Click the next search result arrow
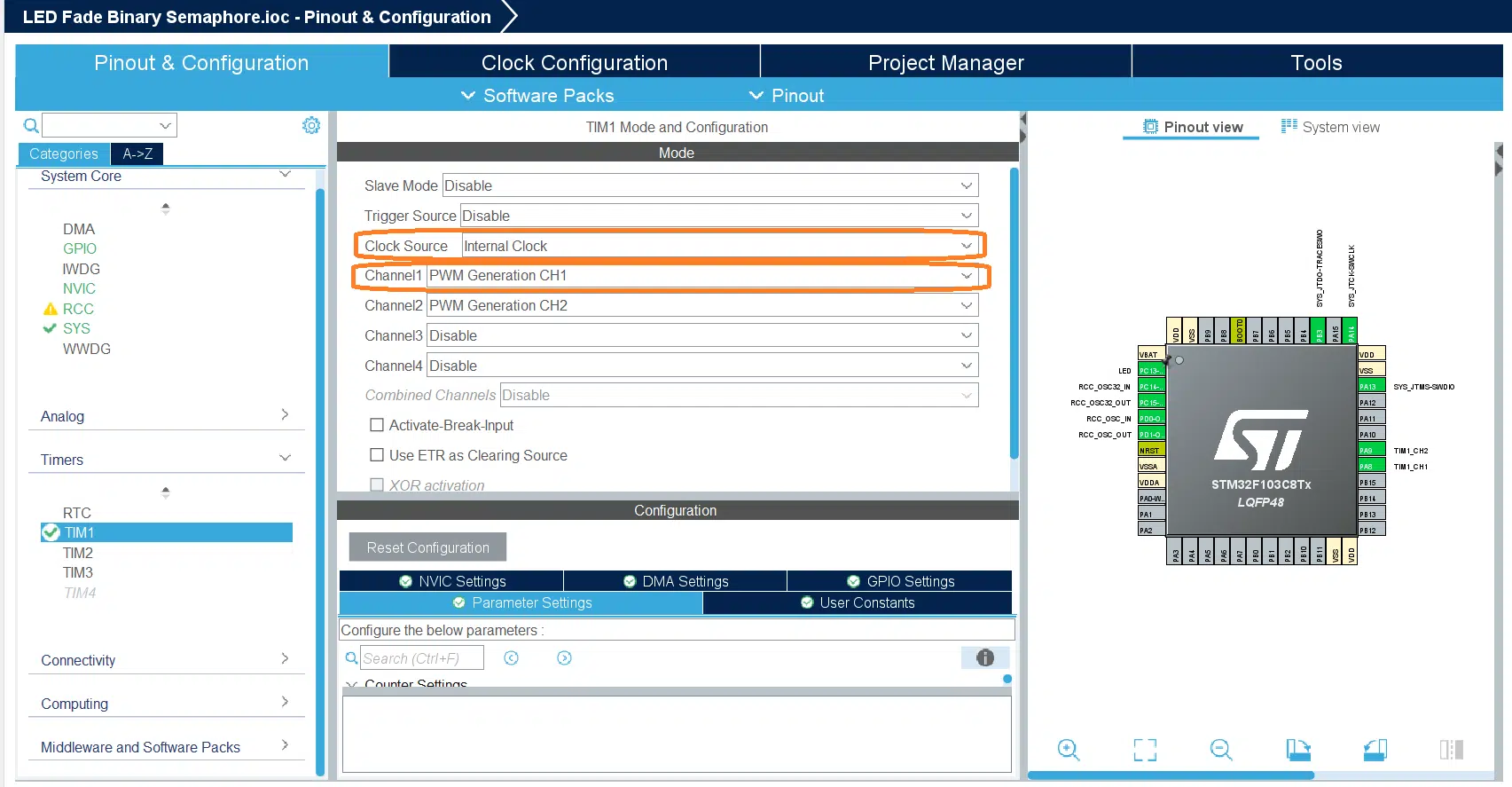Image resolution: width=1512 pixels, height=787 pixels. tap(564, 657)
